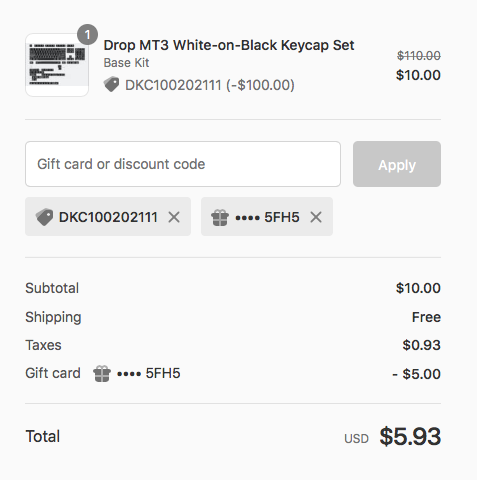Remove the gift card ending 5FH5

pos(316,217)
